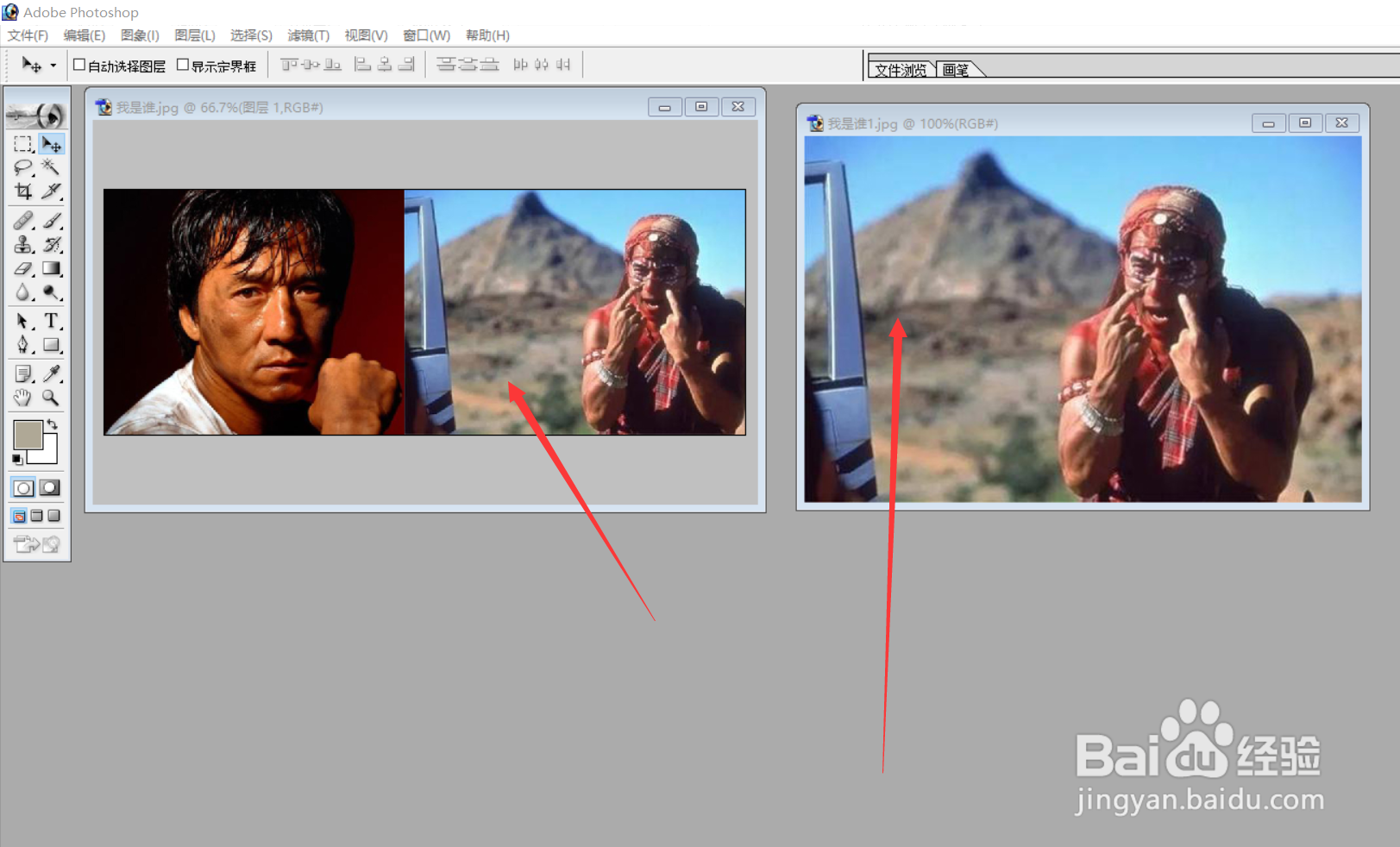Switch to the 文件浏览 tab

click(901, 70)
